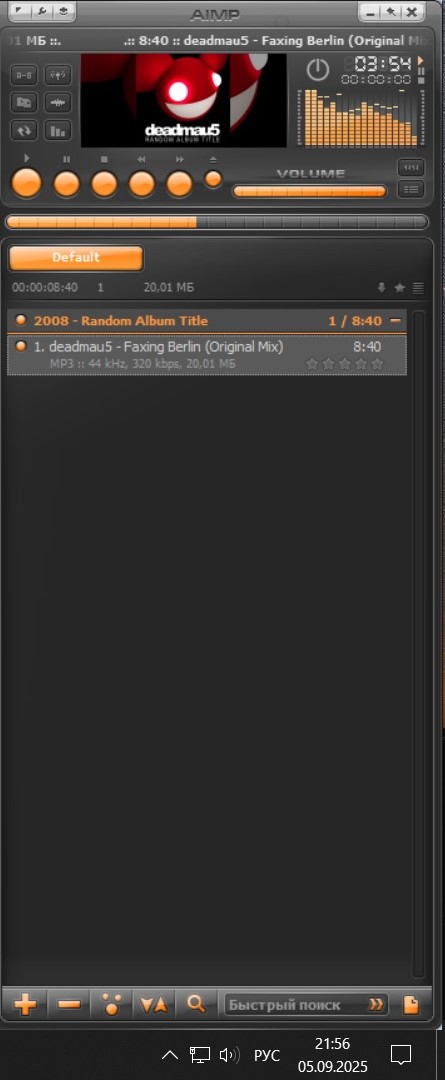
Task: Open the equalizer bars icon
Action: (58, 129)
